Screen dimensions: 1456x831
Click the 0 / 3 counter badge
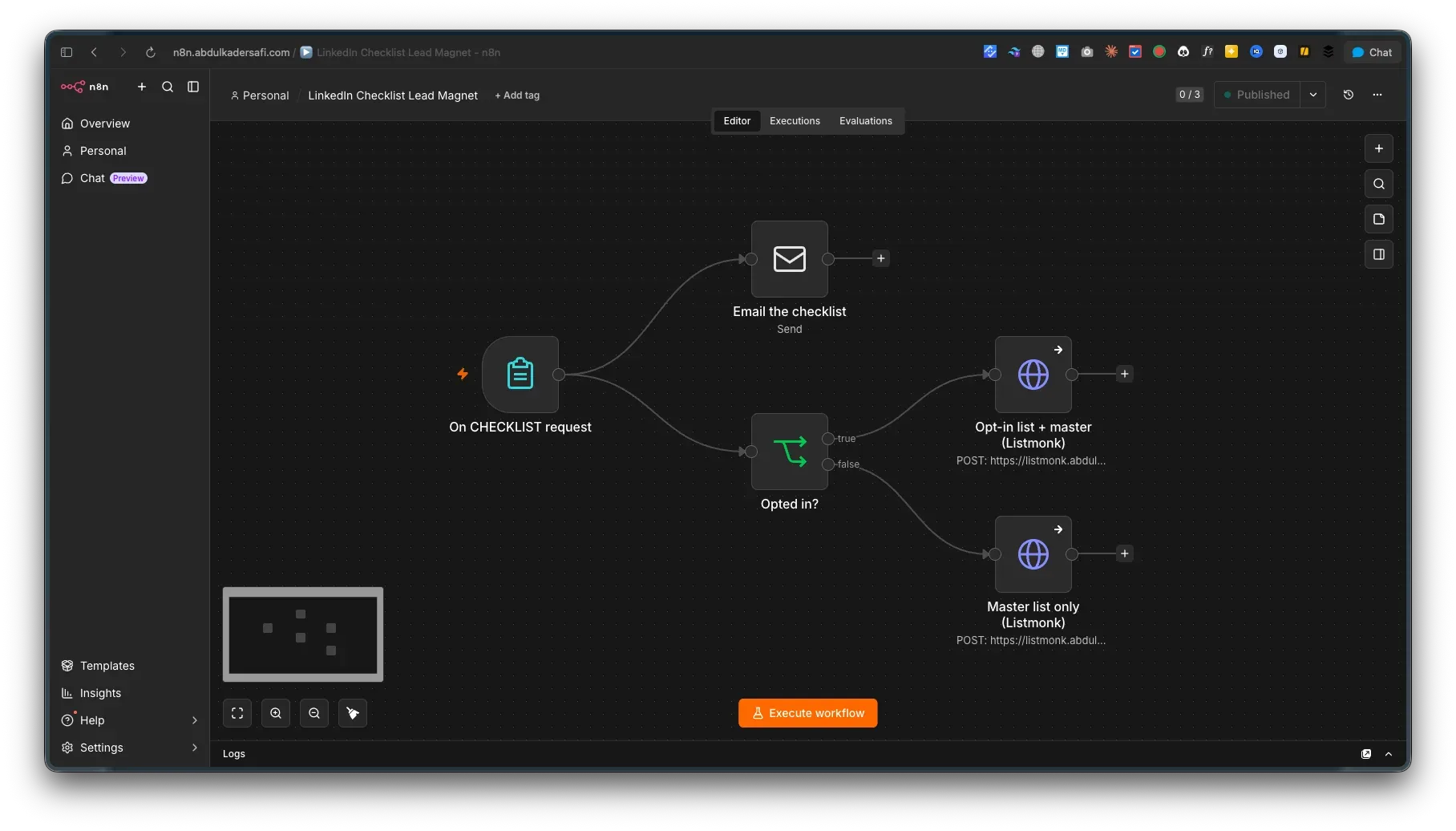[x=1190, y=95]
